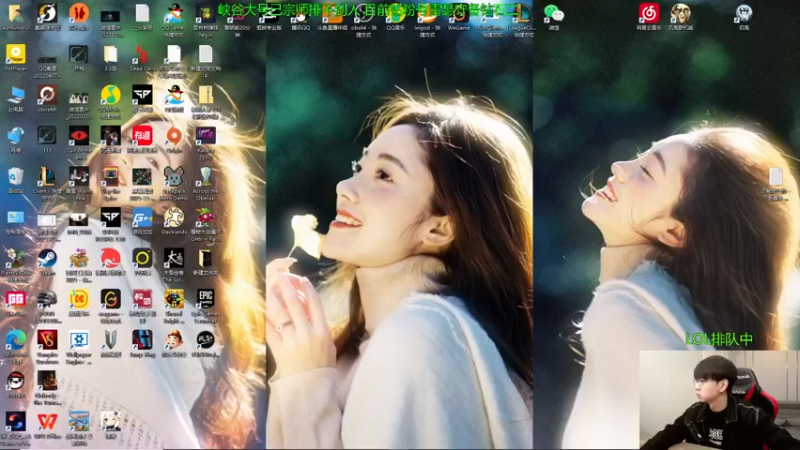Open the Steam shortcut
The height and width of the screenshot is (450, 800).
pos(47,259)
